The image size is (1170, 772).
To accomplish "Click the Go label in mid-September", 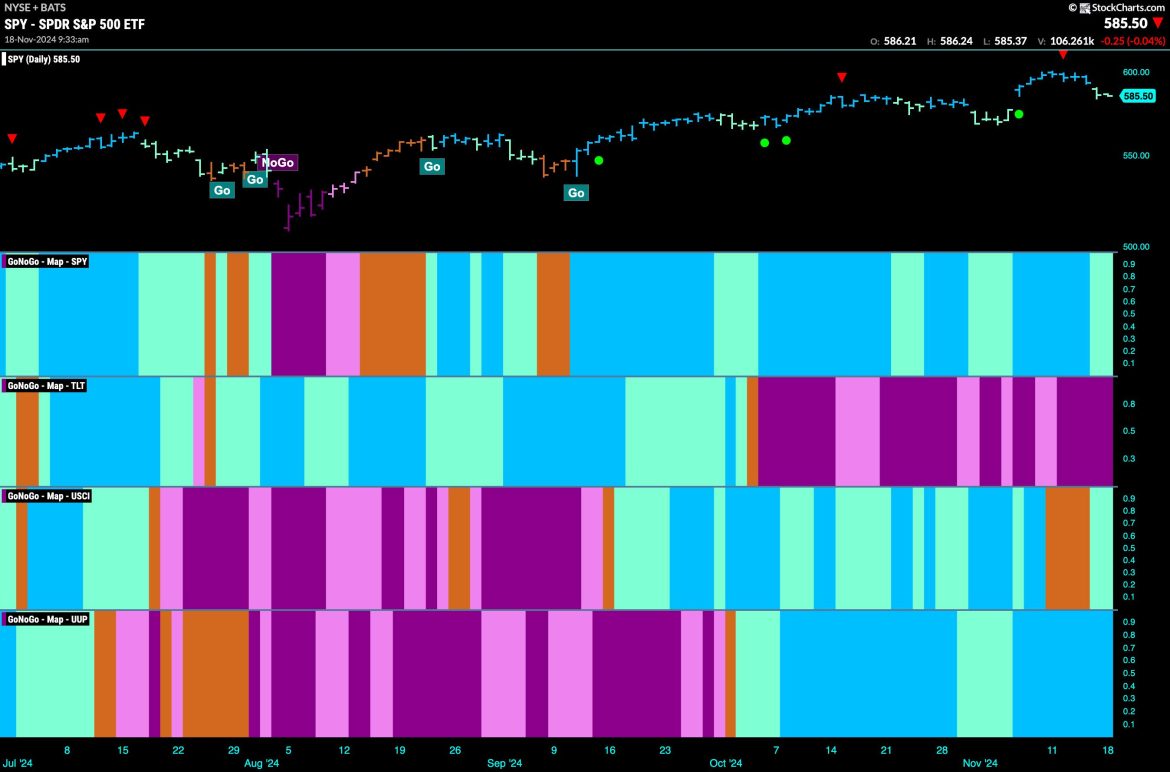I will [576, 192].
